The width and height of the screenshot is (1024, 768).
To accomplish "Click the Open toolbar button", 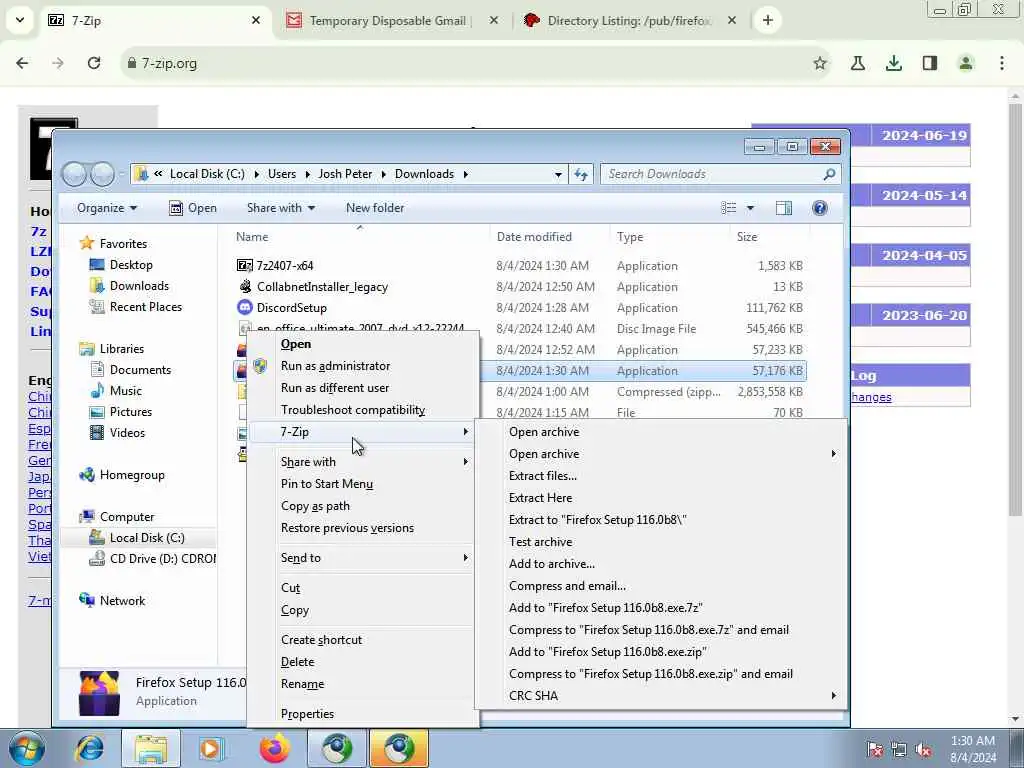I will (x=193, y=208).
